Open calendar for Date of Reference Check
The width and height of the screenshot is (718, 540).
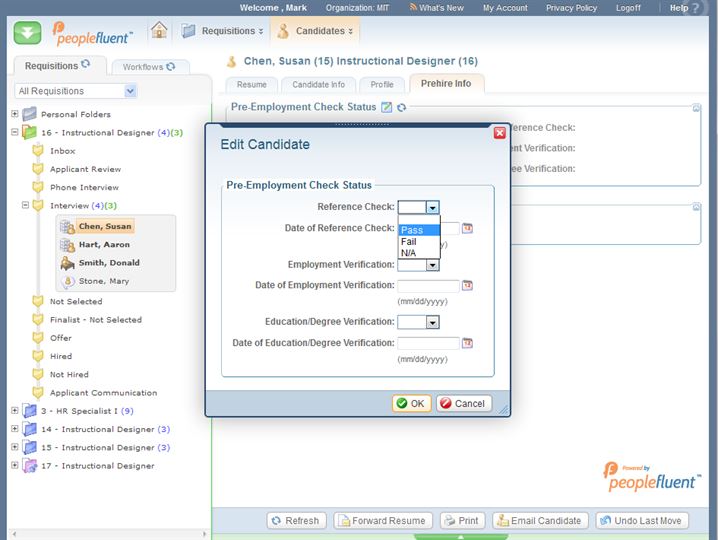(467, 228)
